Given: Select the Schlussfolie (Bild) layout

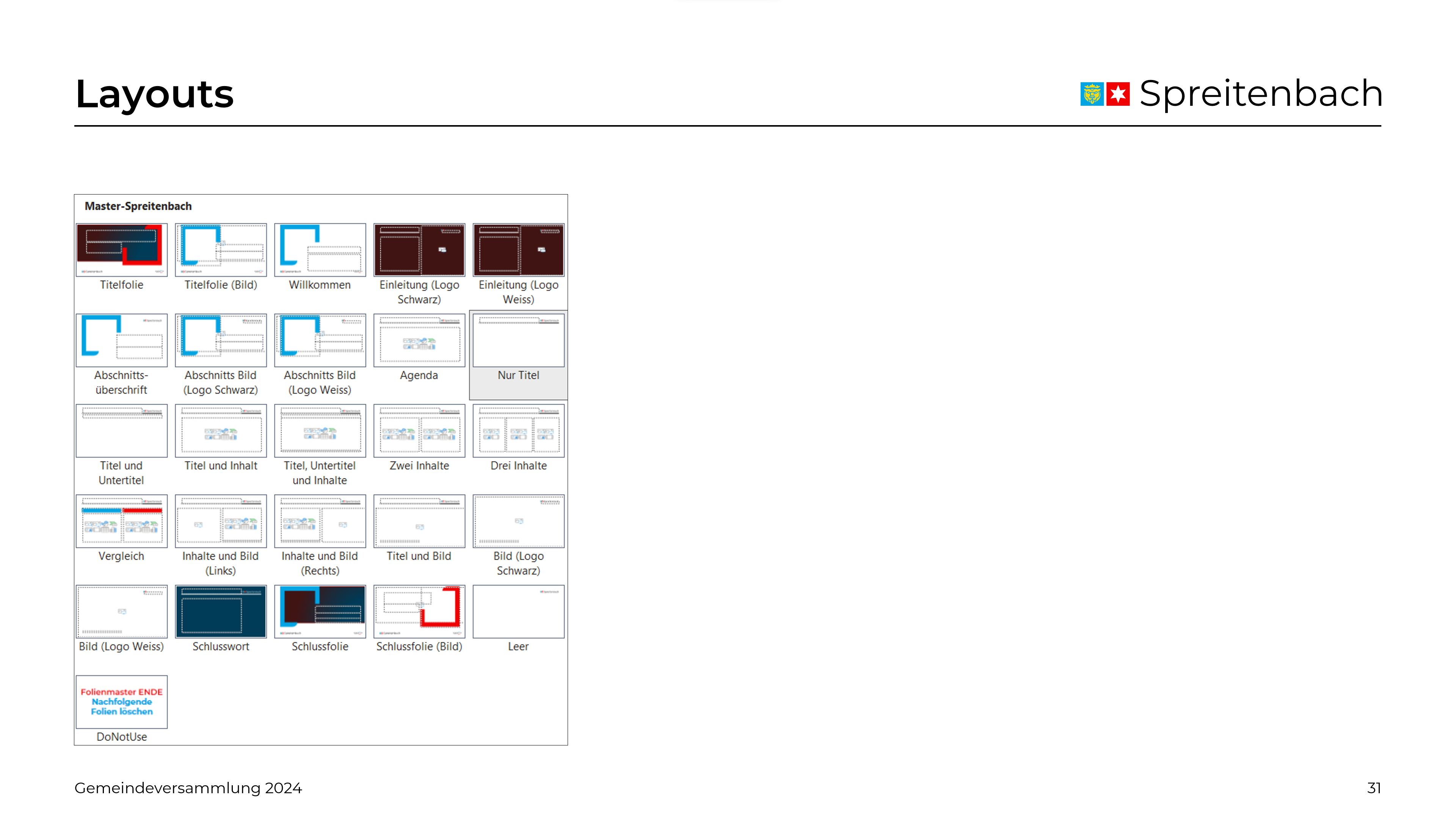Looking at the screenshot, I should coord(419,612).
